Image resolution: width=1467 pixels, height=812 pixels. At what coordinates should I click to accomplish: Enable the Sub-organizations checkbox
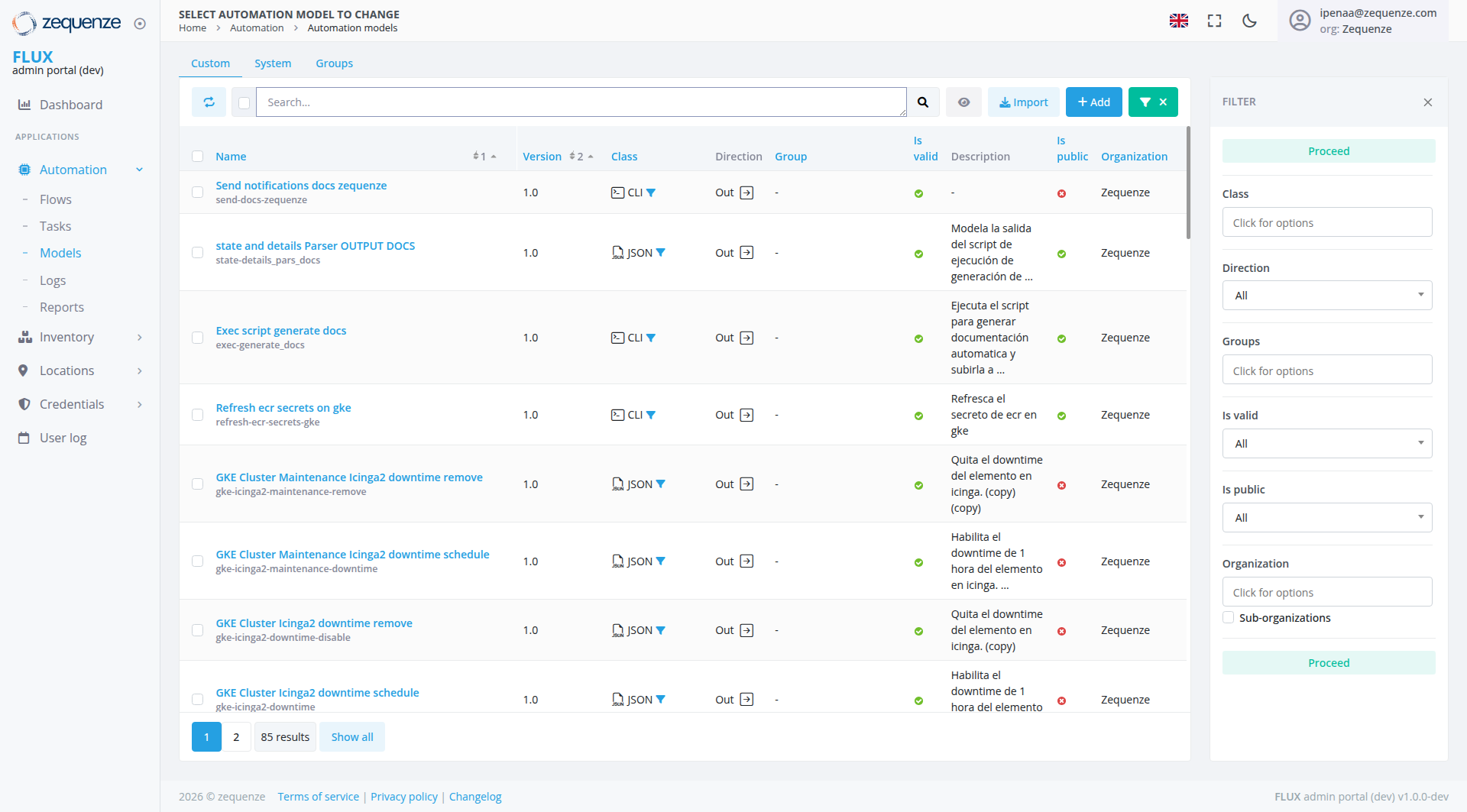(1228, 617)
